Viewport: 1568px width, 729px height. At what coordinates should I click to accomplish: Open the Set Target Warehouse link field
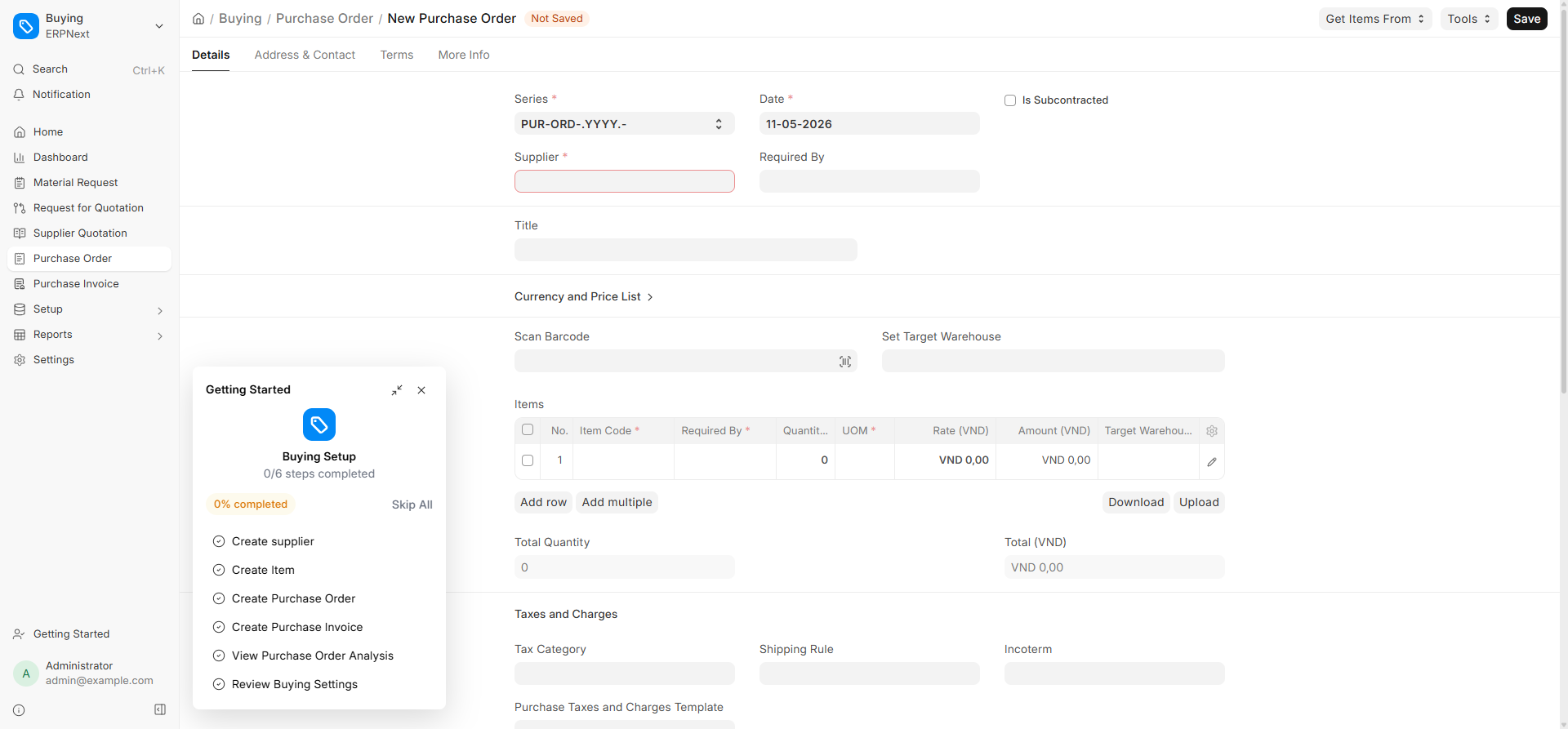[1053, 361]
